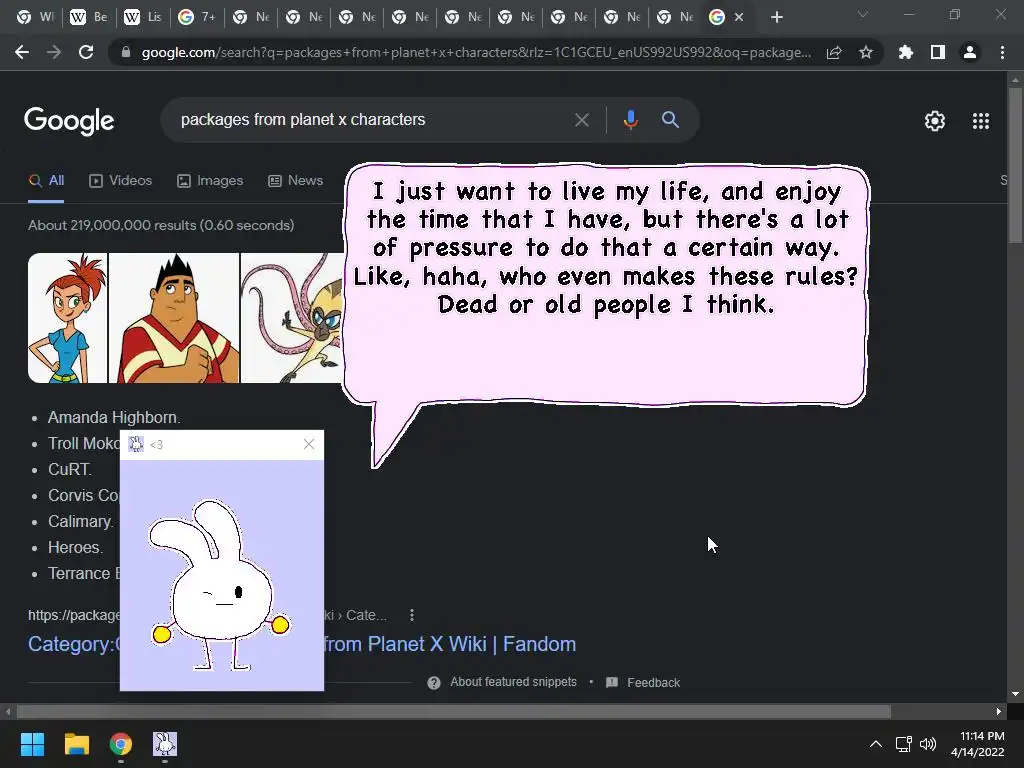This screenshot has width=1024, height=768.
Task: Close the bunny <3 window
Action: click(x=309, y=444)
